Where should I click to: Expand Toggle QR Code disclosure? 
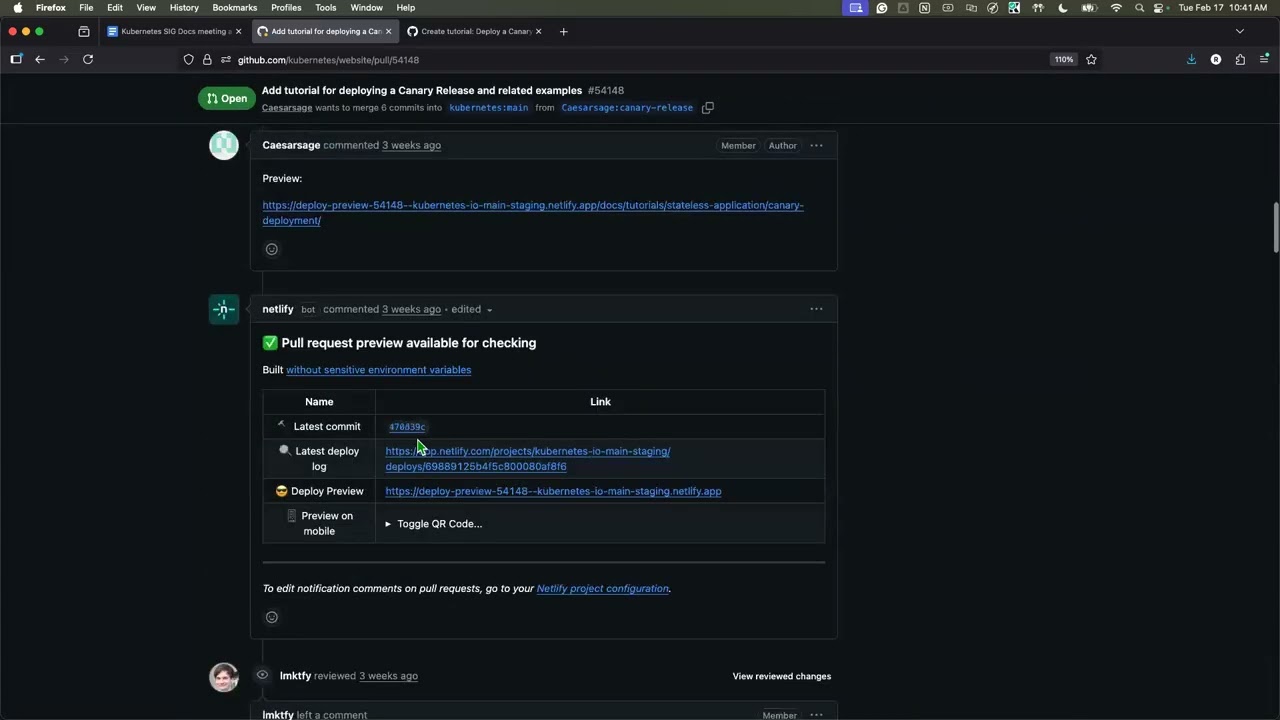click(434, 524)
